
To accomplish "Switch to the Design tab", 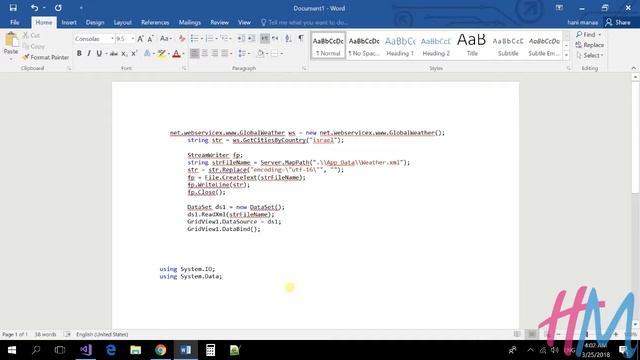I will pos(95,22).
